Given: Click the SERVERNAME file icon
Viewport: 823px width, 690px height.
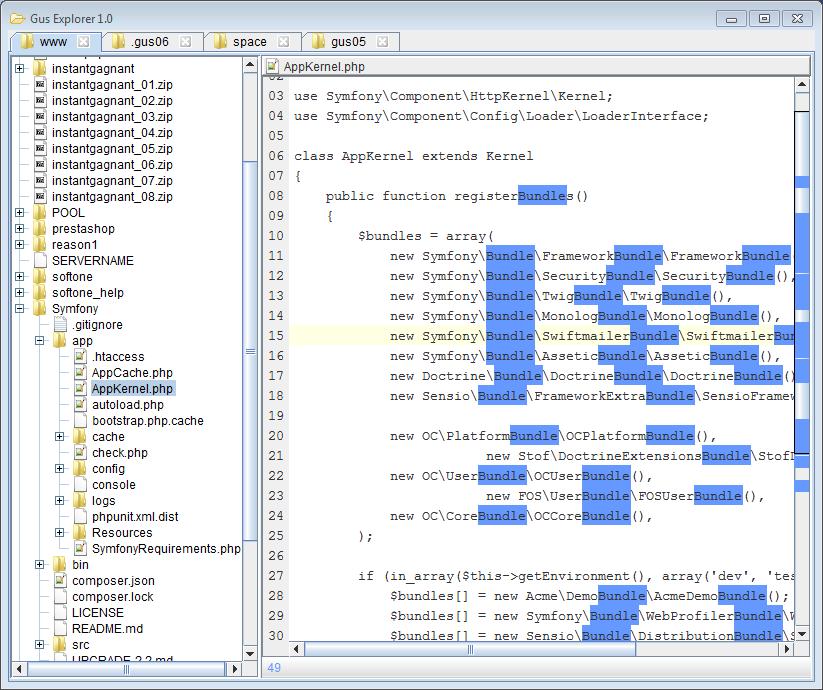Looking at the screenshot, I should tap(40, 261).
